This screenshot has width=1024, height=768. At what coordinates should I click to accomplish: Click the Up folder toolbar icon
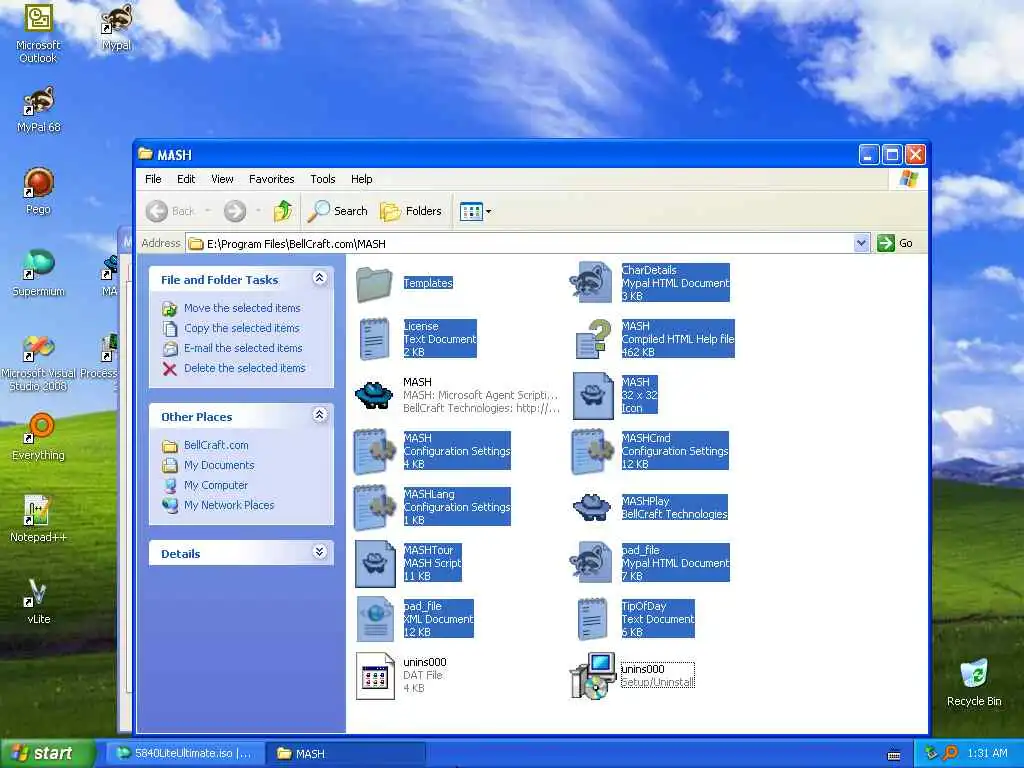click(283, 211)
